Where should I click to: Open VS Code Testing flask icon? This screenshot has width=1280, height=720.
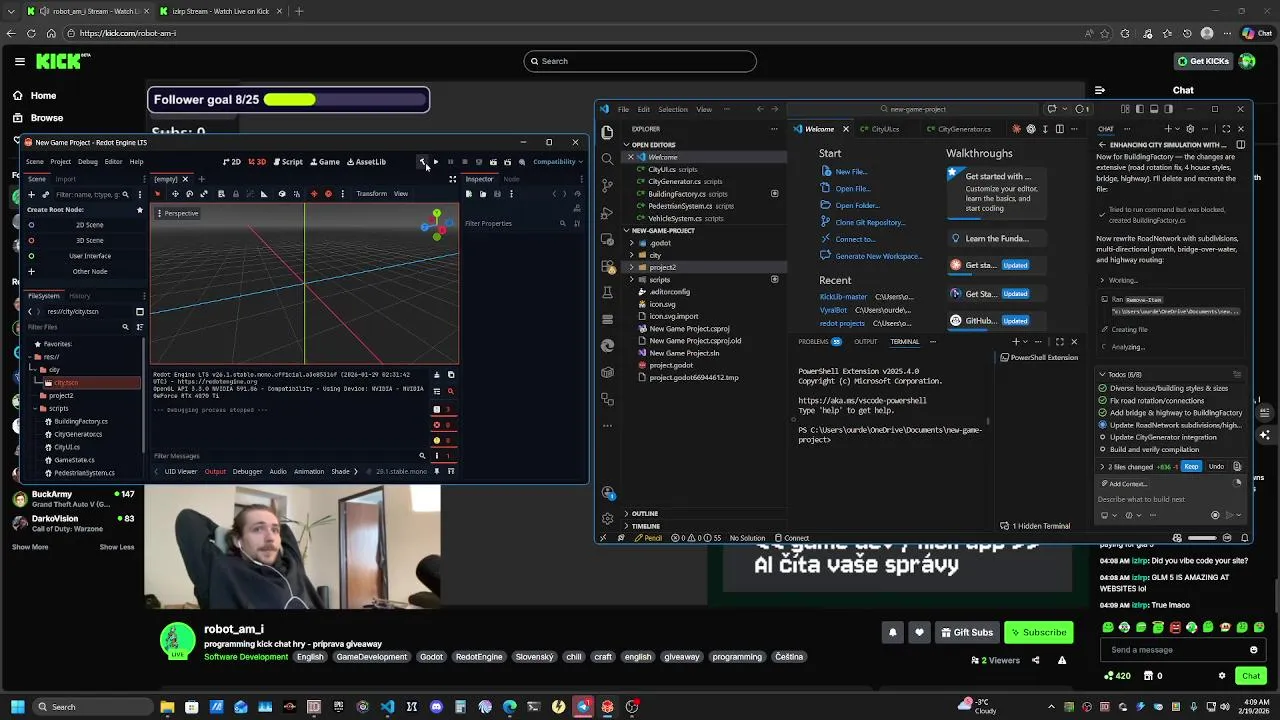click(607, 293)
